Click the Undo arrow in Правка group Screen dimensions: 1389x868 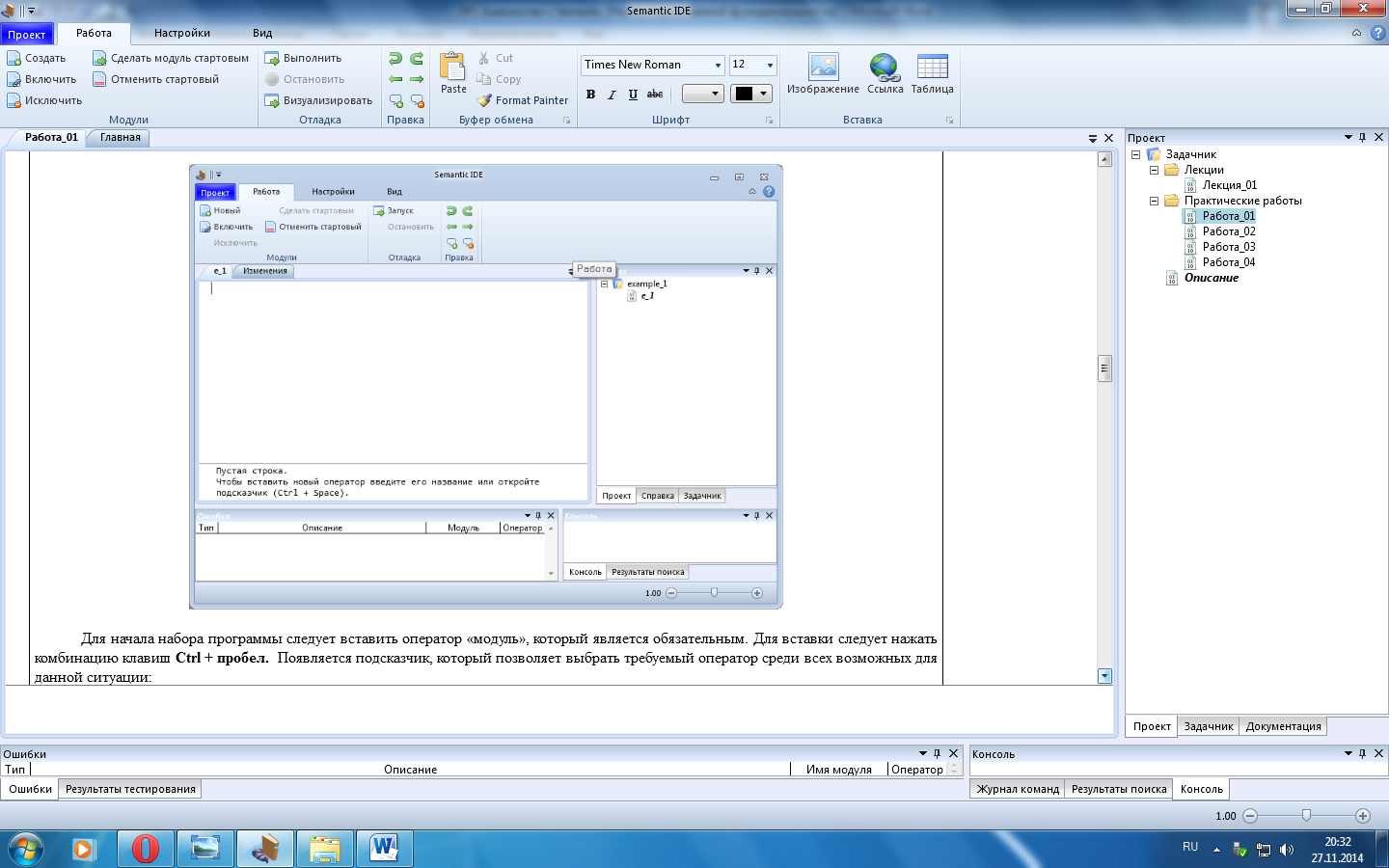point(395,59)
